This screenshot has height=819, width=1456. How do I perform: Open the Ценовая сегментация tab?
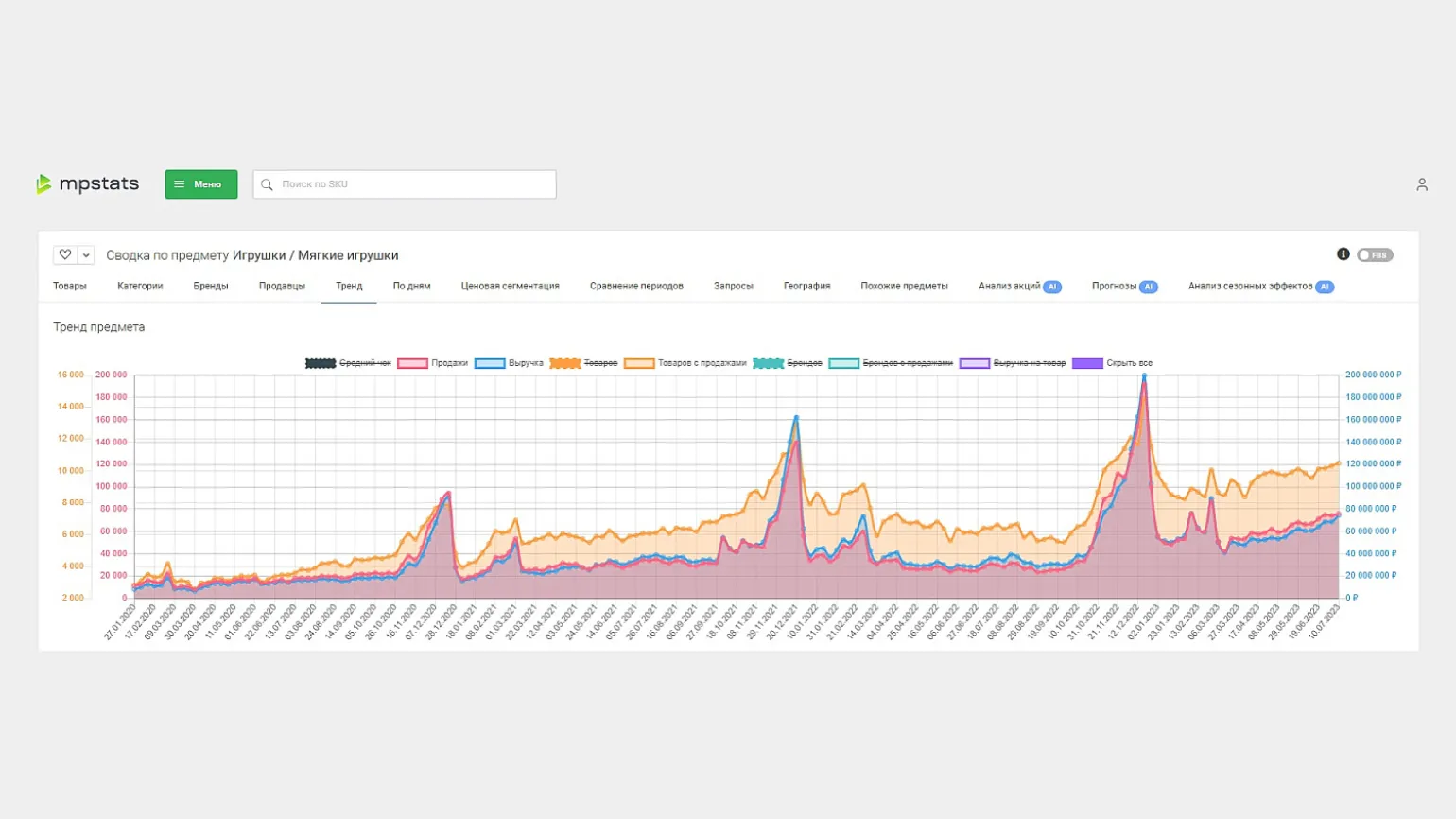click(x=510, y=286)
